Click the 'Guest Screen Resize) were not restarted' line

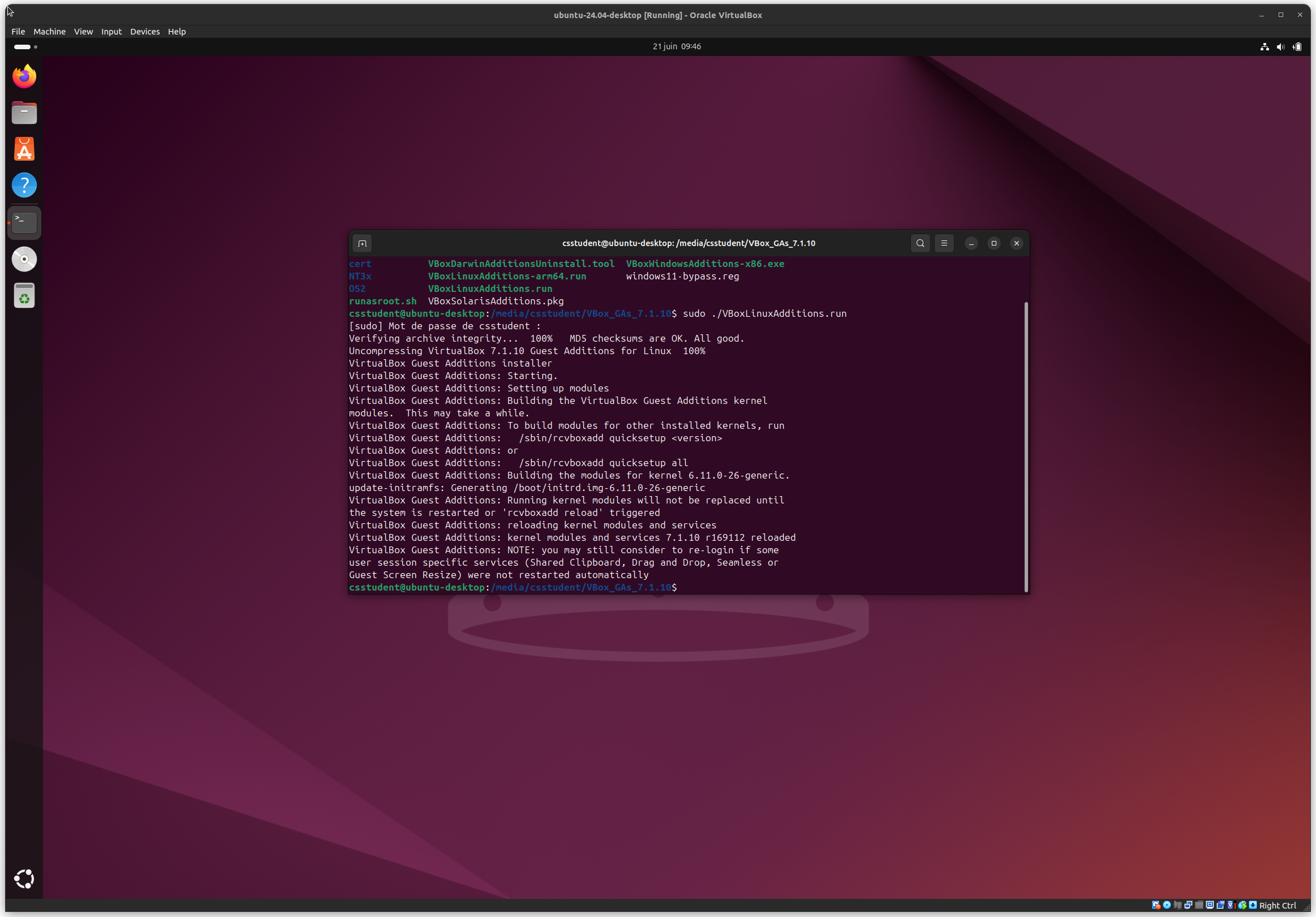498,575
